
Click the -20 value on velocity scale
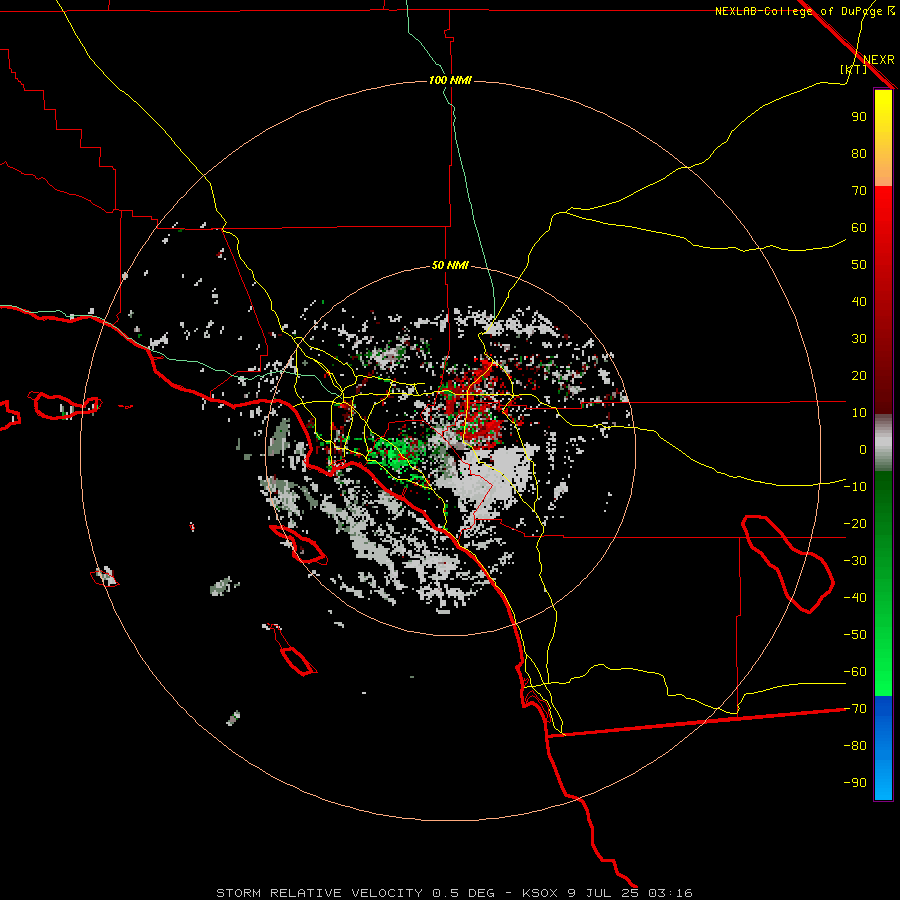[x=855, y=524]
